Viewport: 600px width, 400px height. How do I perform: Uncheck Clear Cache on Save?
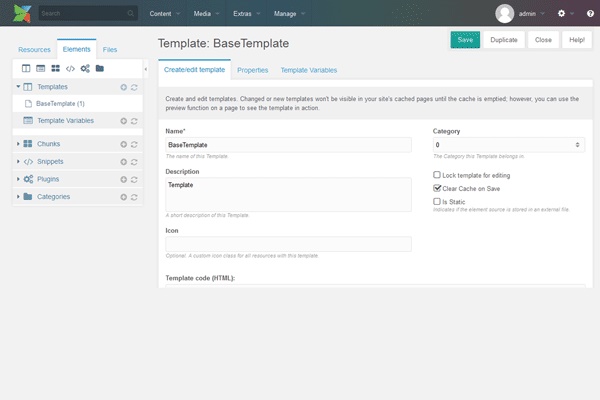437,188
